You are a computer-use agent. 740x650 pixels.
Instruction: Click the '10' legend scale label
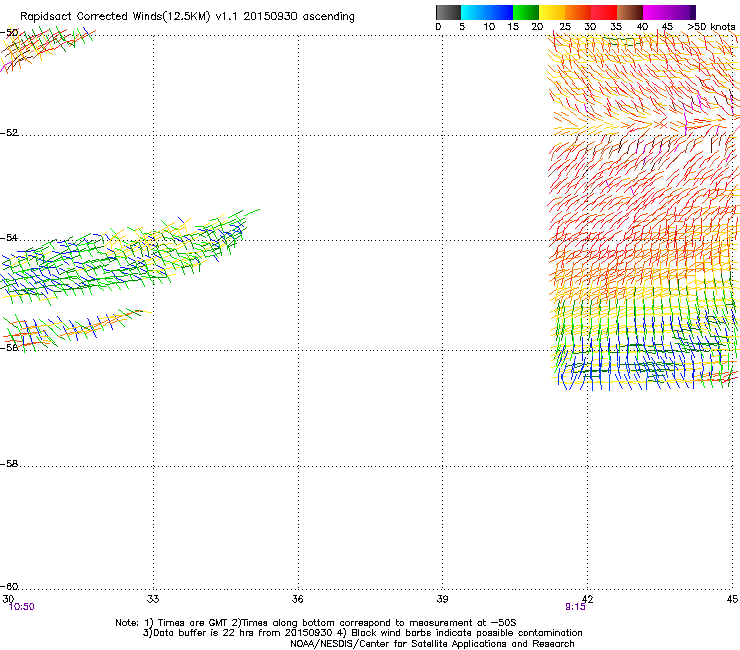point(489,27)
